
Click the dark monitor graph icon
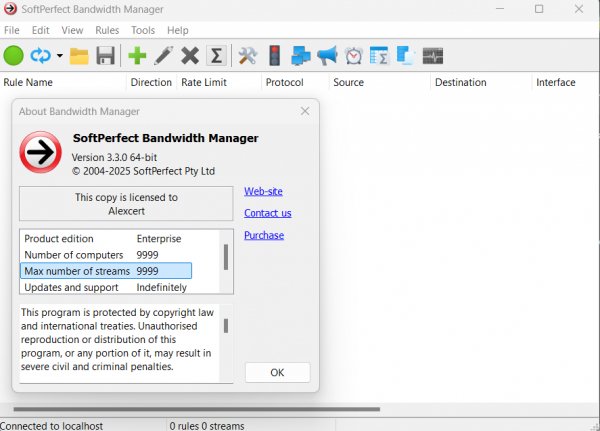(x=433, y=56)
